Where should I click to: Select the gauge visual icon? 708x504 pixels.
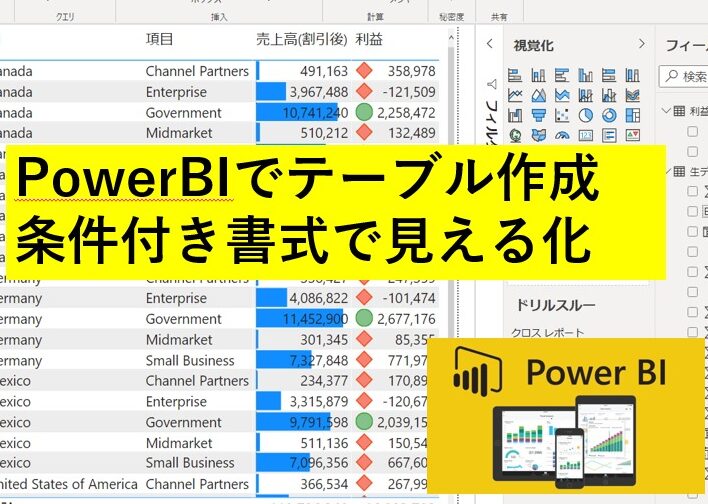point(560,136)
